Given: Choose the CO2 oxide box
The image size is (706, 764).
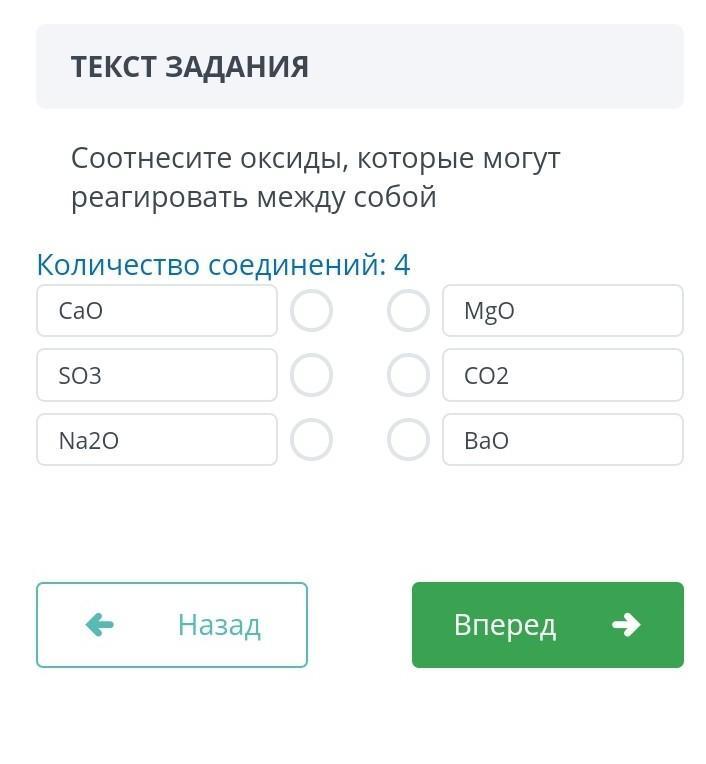Looking at the screenshot, I should [x=563, y=376].
